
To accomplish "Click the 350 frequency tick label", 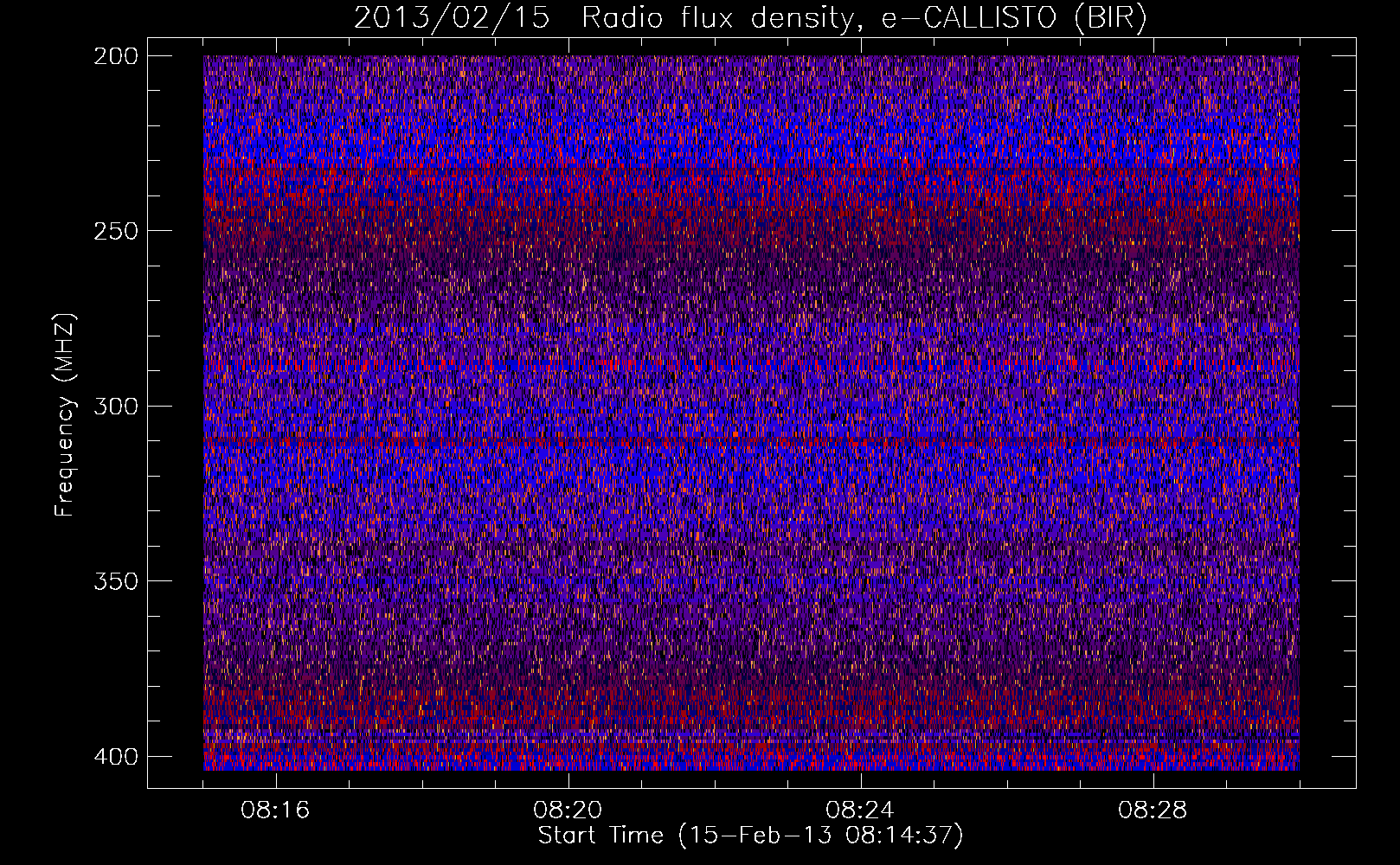I will tap(115, 580).
